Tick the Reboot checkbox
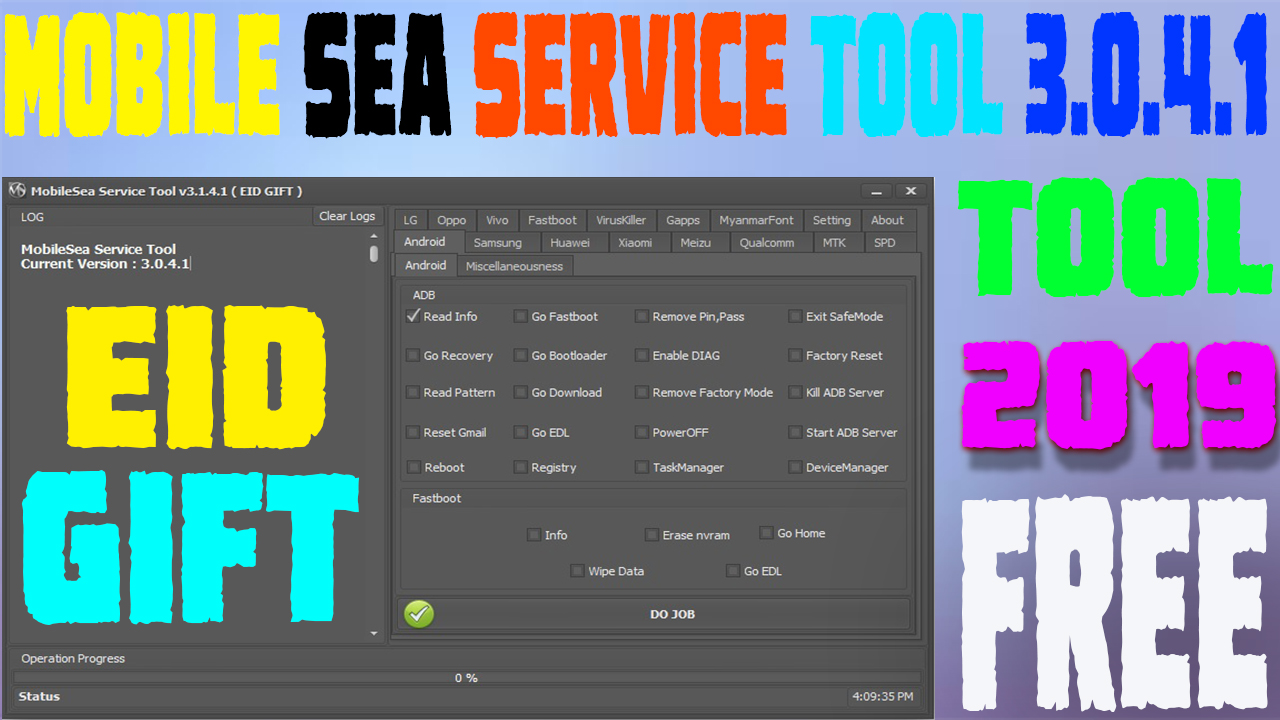 (413, 467)
